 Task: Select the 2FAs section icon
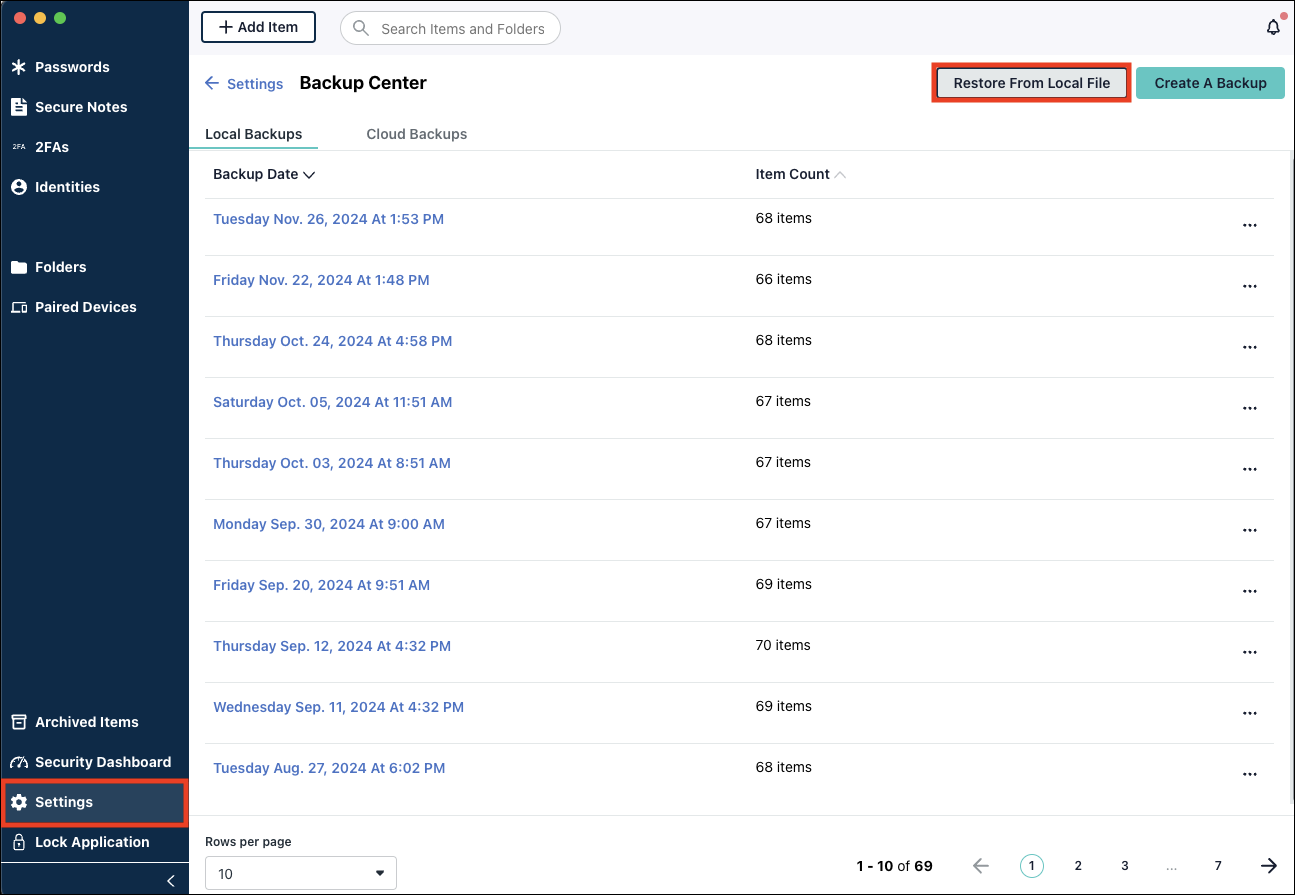(x=20, y=147)
